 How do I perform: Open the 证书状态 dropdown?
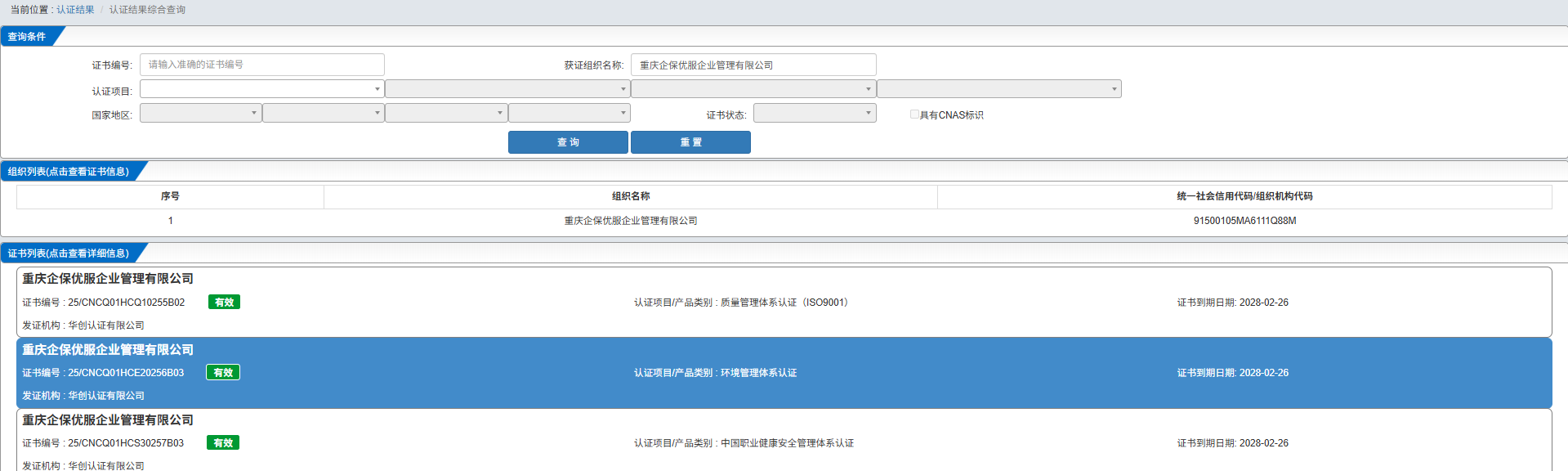click(x=815, y=113)
